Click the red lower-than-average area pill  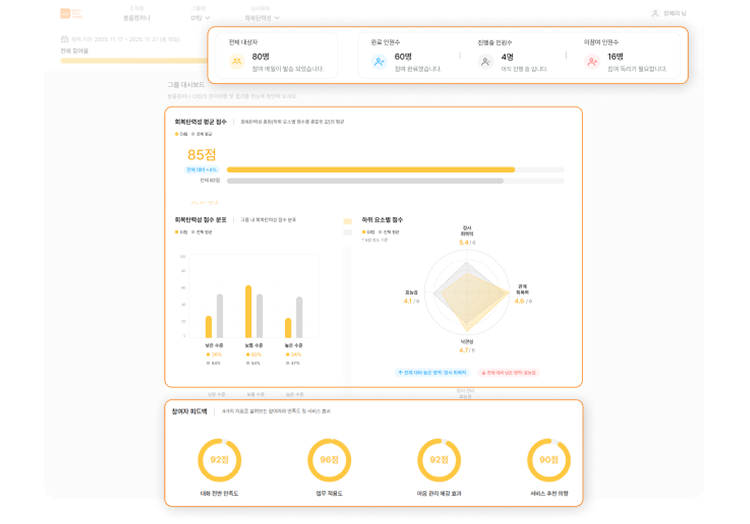[508, 372]
